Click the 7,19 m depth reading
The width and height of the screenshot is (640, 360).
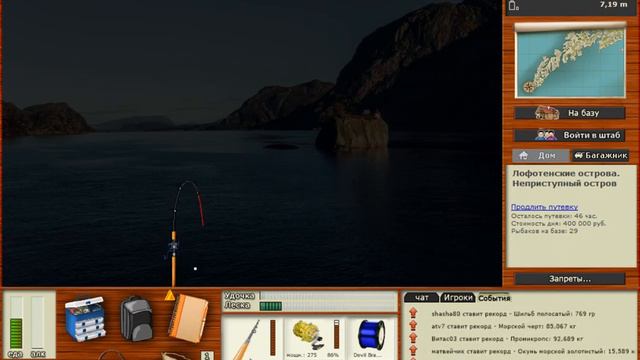[613, 4]
